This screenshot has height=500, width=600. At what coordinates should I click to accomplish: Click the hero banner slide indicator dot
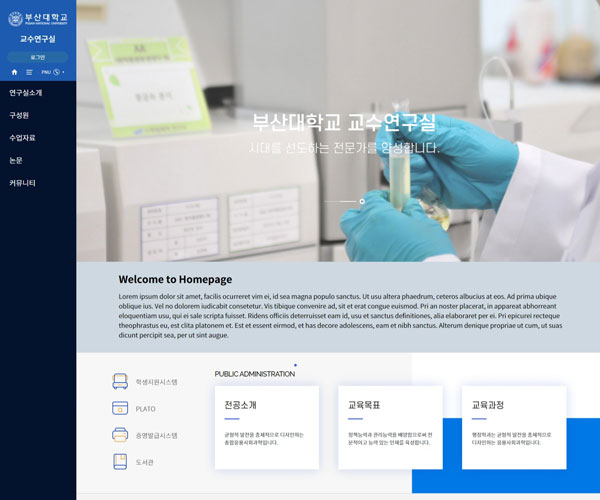click(361, 201)
